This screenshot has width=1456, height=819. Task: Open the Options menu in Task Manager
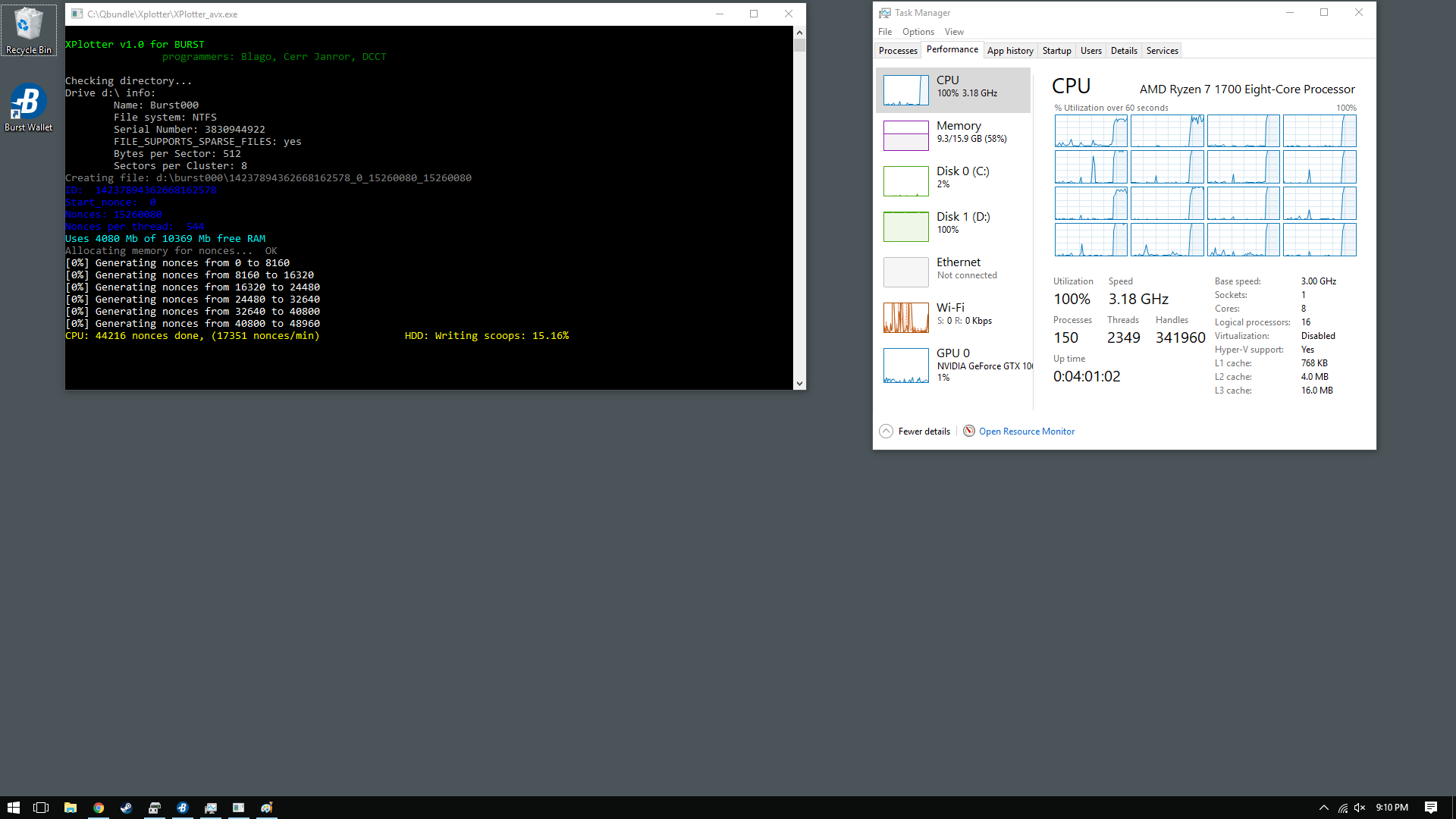coord(918,32)
